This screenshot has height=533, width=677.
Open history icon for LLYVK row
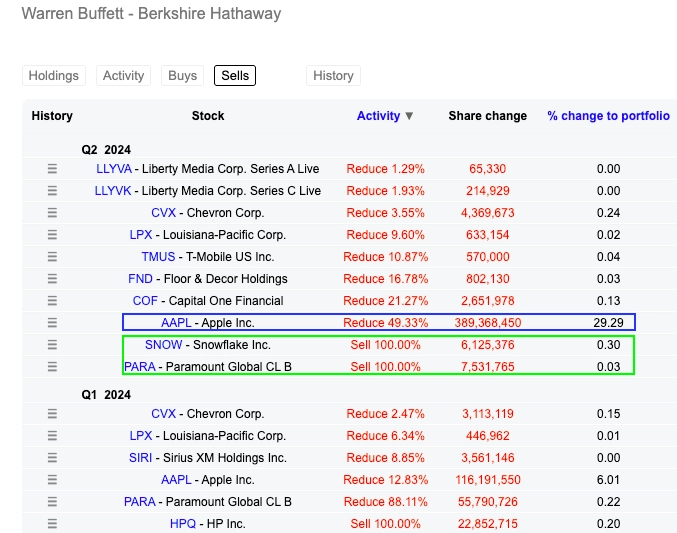pyautogui.click(x=52, y=190)
